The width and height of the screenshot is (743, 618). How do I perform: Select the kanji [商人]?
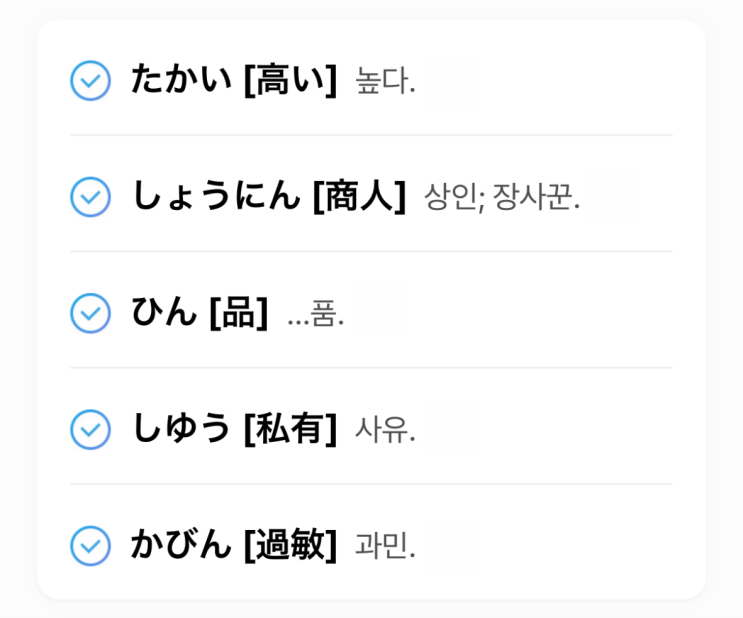pyautogui.click(x=359, y=196)
